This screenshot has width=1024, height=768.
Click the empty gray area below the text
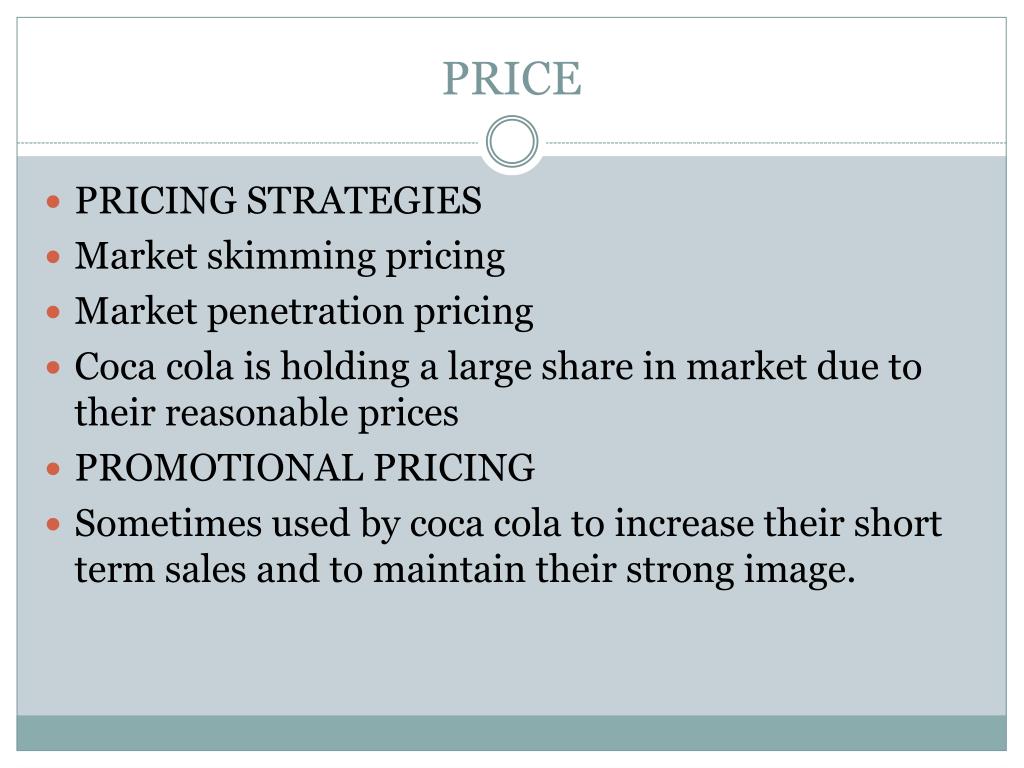(512, 653)
